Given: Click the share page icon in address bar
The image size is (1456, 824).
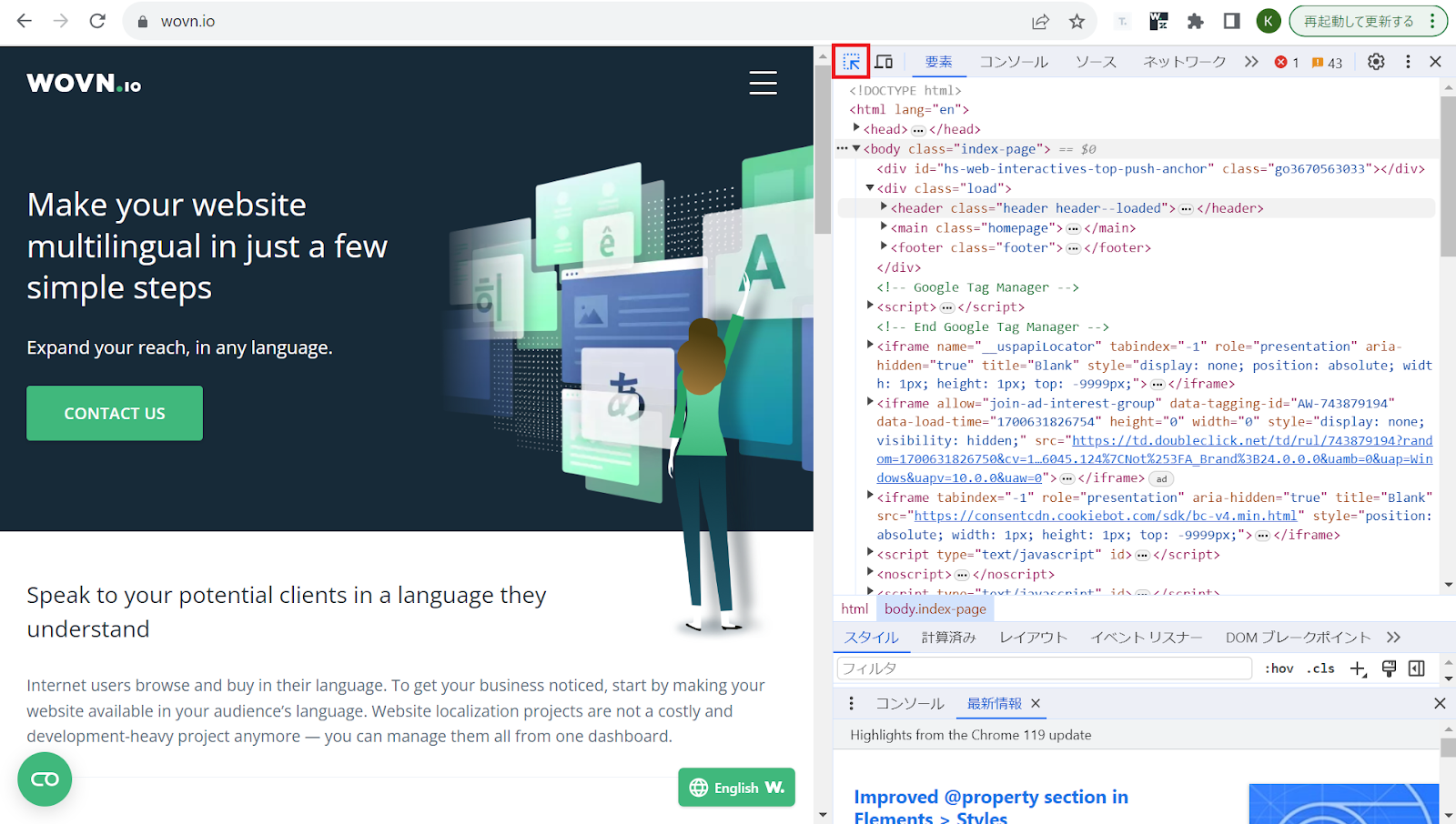Looking at the screenshot, I should [x=1040, y=22].
